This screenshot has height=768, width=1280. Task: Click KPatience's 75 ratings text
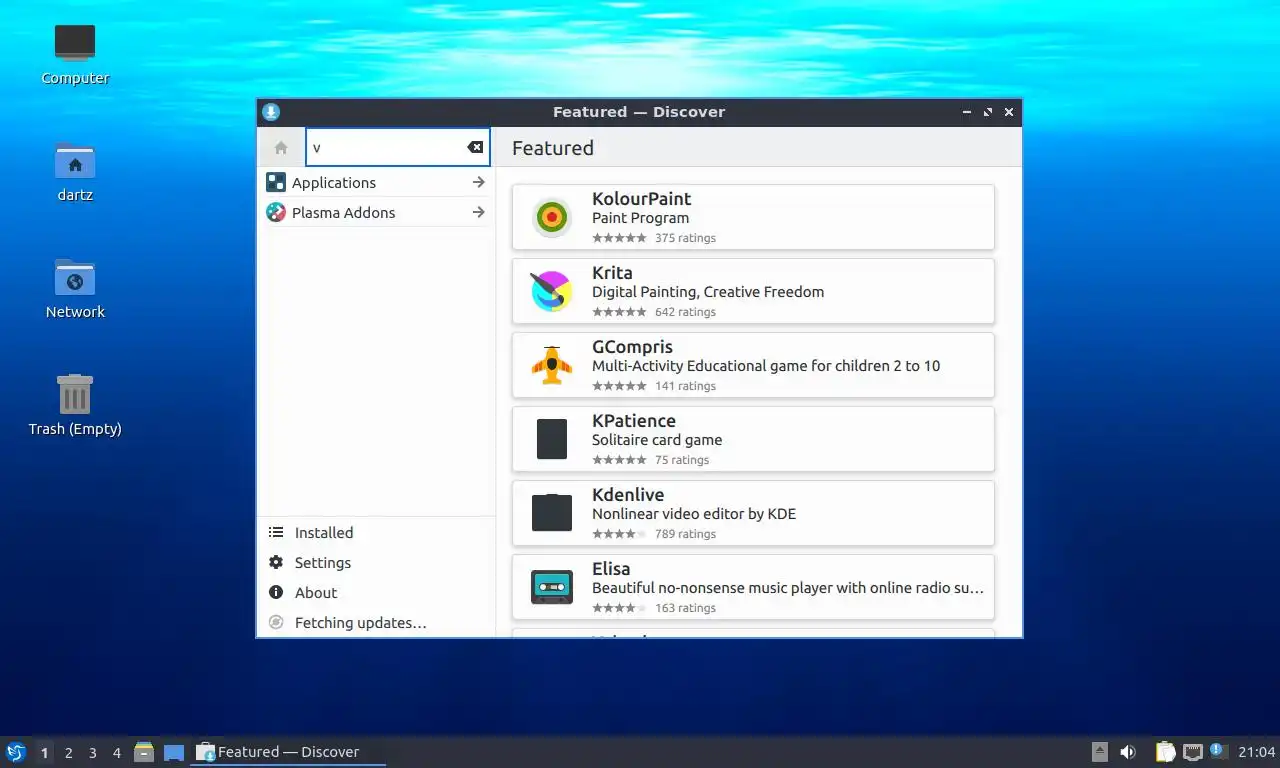pyautogui.click(x=682, y=460)
